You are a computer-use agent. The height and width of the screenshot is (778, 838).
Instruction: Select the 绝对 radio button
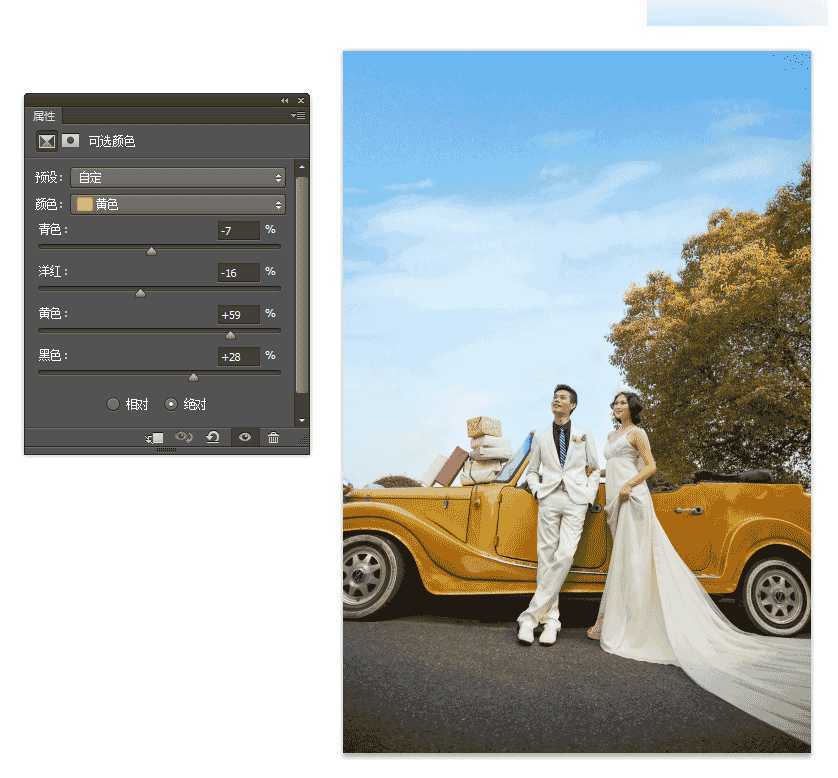[169, 404]
